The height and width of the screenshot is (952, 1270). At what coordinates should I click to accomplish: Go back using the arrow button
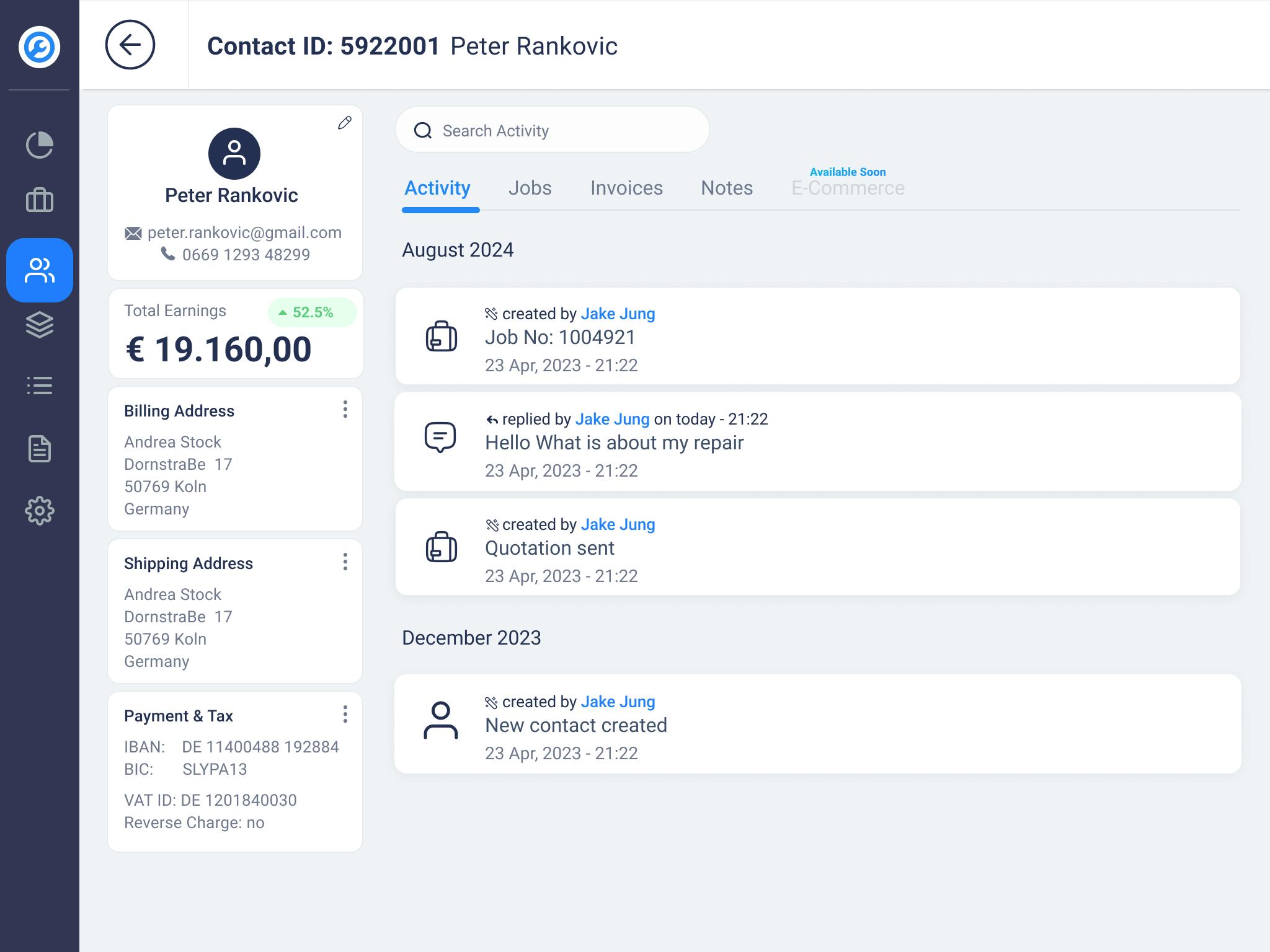tap(130, 44)
